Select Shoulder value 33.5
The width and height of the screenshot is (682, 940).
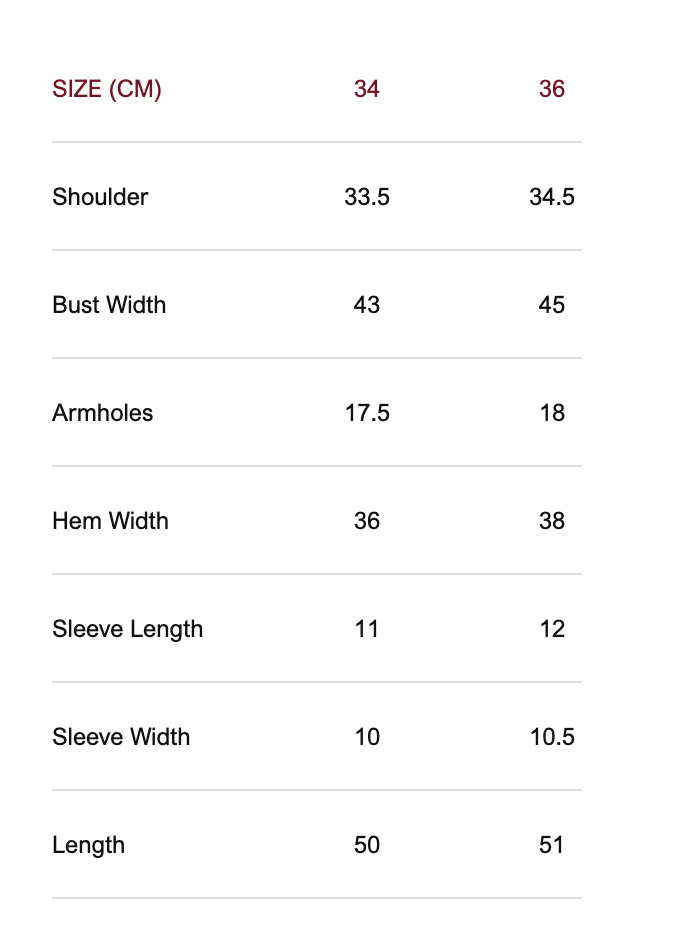pyautogui.click(x=367, y=197)
